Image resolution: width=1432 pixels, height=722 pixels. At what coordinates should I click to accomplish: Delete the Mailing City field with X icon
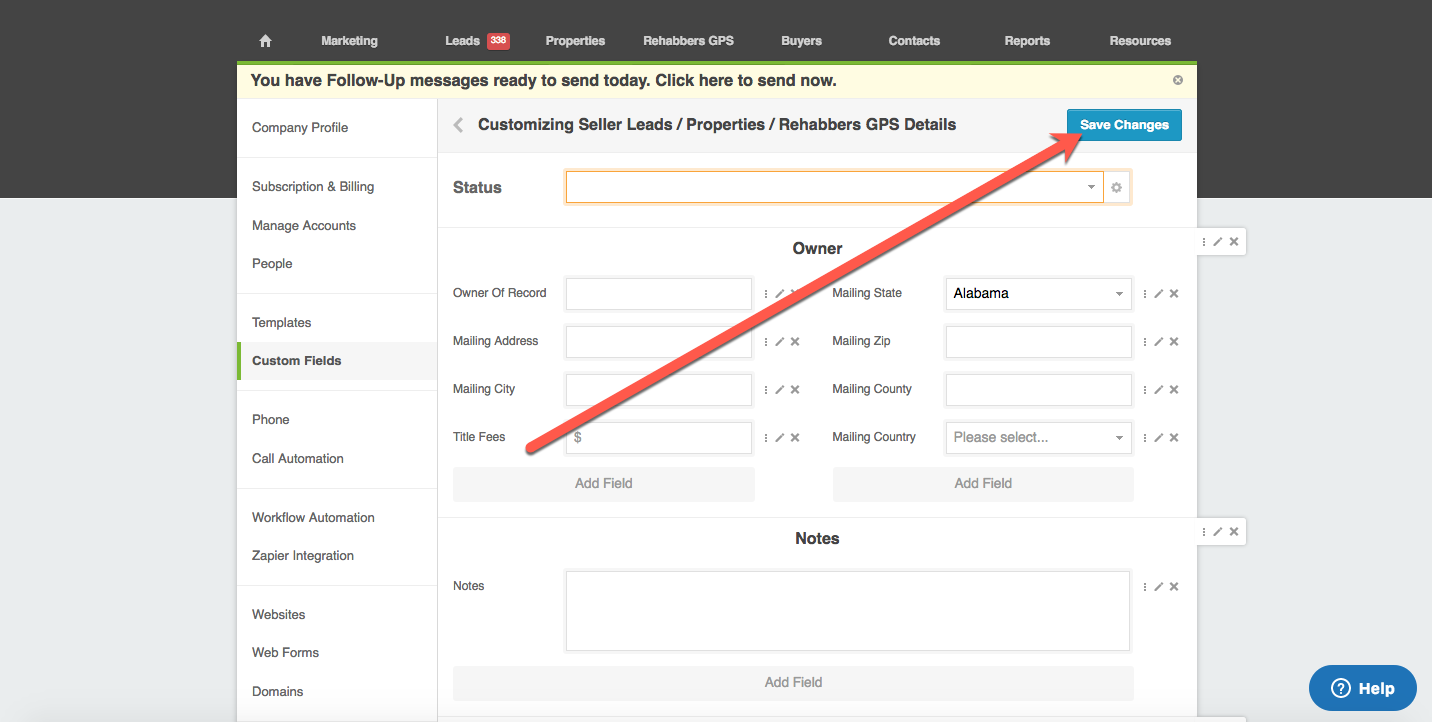pyautogui.click(x=795, y=390)
